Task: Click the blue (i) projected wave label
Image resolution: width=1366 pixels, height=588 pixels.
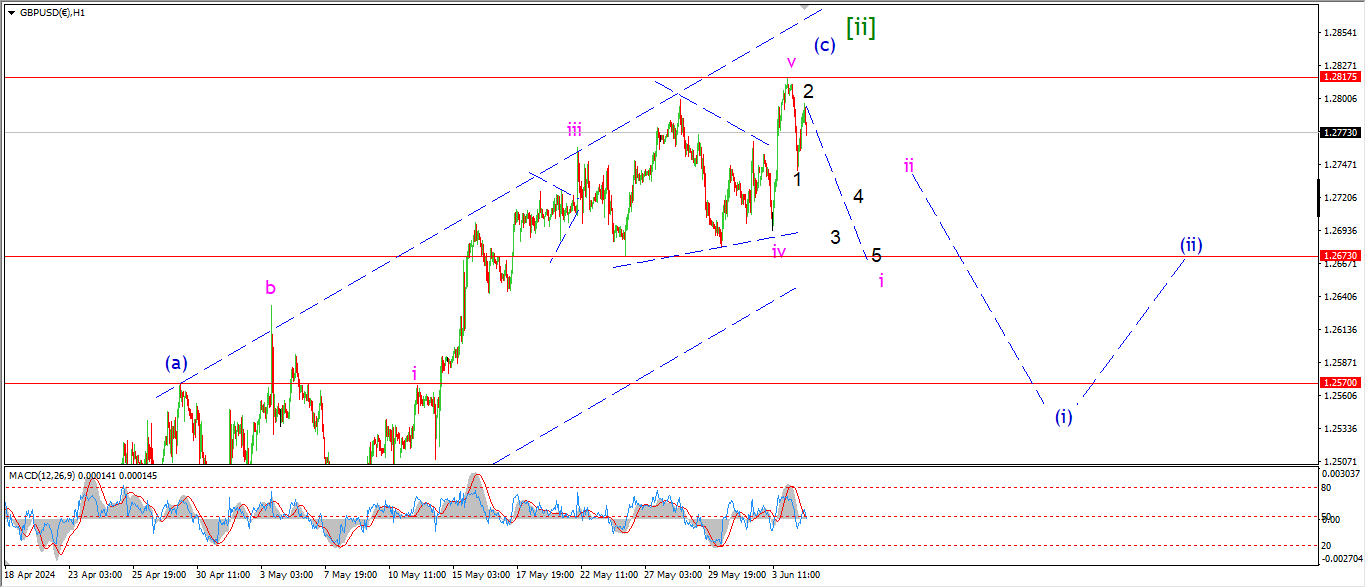Action: [x=1064, y=417]
